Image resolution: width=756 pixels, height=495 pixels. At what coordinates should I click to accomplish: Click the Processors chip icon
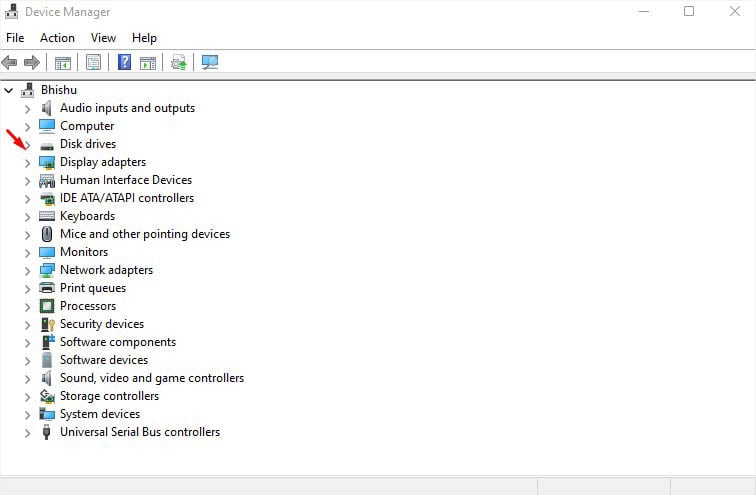pyautogui.click(x=47, y=306)
